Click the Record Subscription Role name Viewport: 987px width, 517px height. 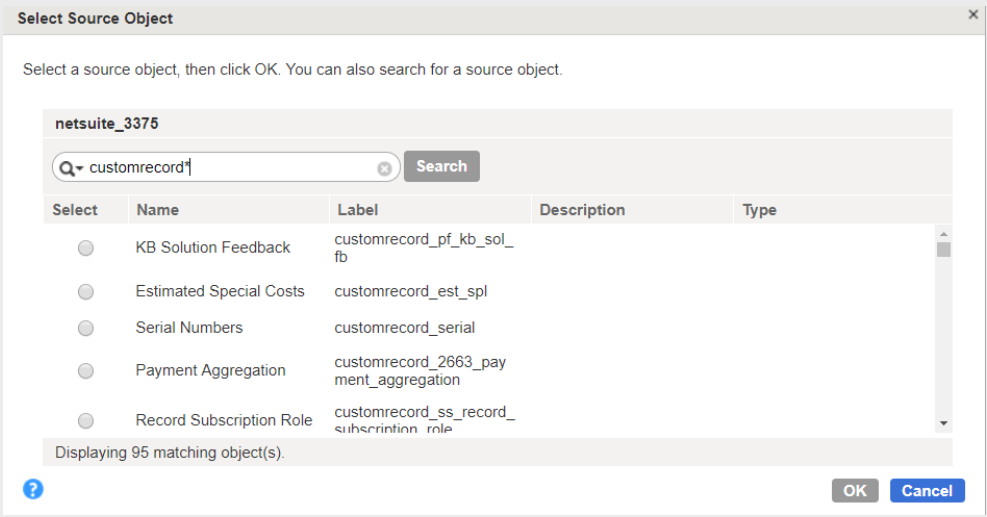click(x=223, y=420)
